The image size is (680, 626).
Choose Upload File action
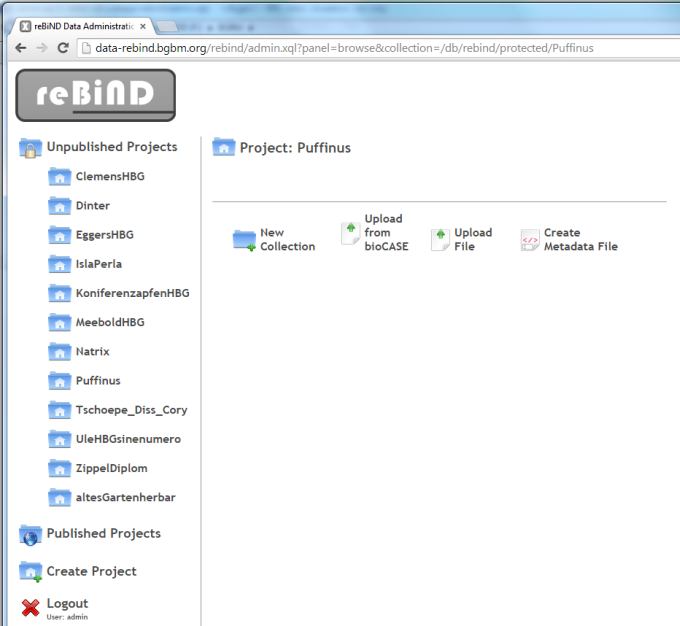click(x=473, y=239)
